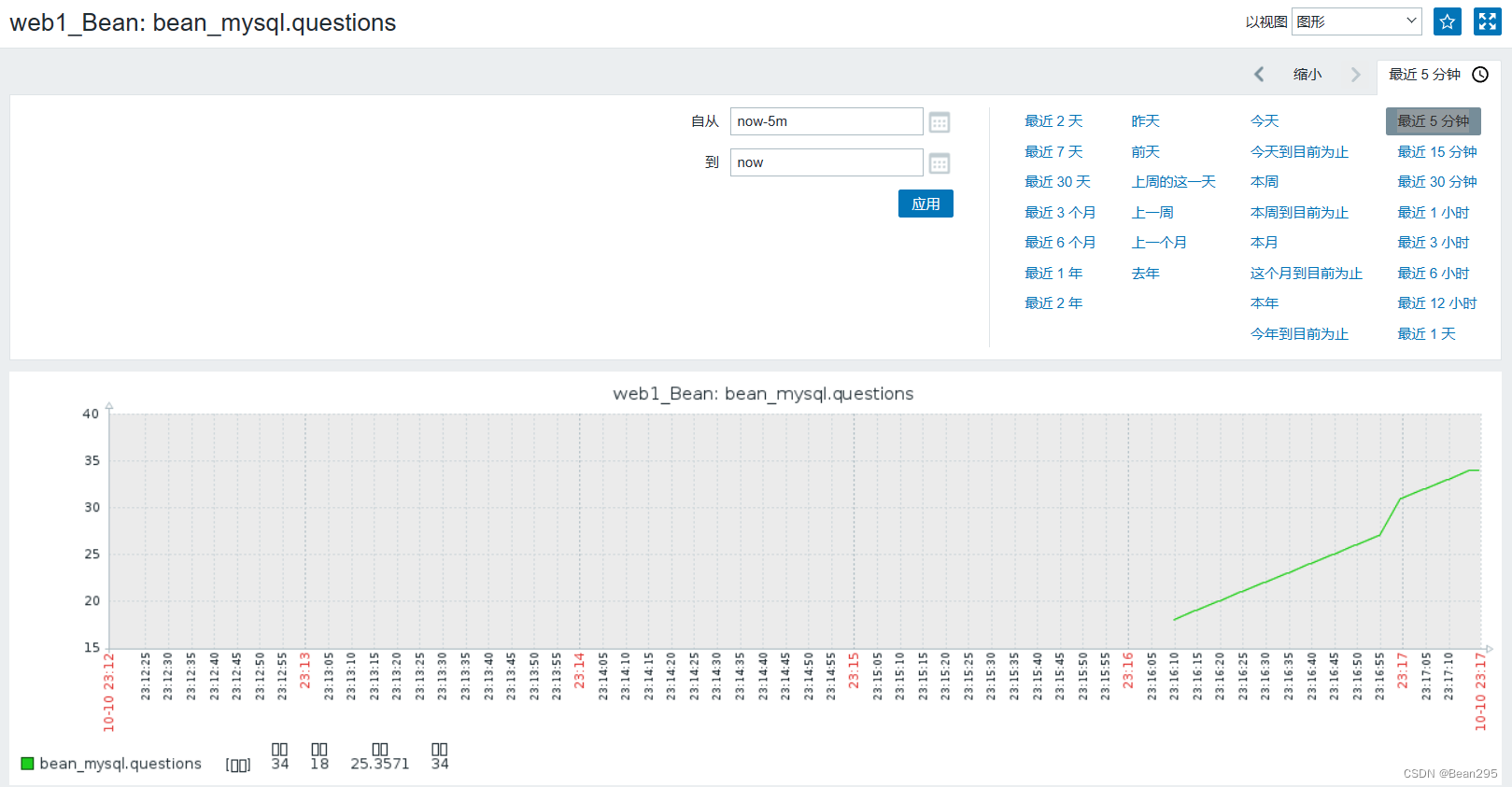Select 昨天 time range
This screenshot has height=787, width=1512.
pyautogui.click(x=1145, y=121)
